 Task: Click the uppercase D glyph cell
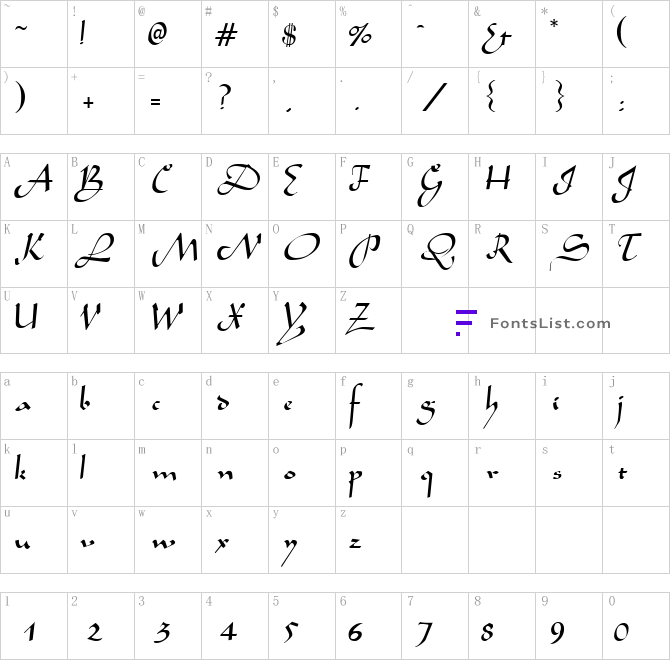[x=235, y=187]
